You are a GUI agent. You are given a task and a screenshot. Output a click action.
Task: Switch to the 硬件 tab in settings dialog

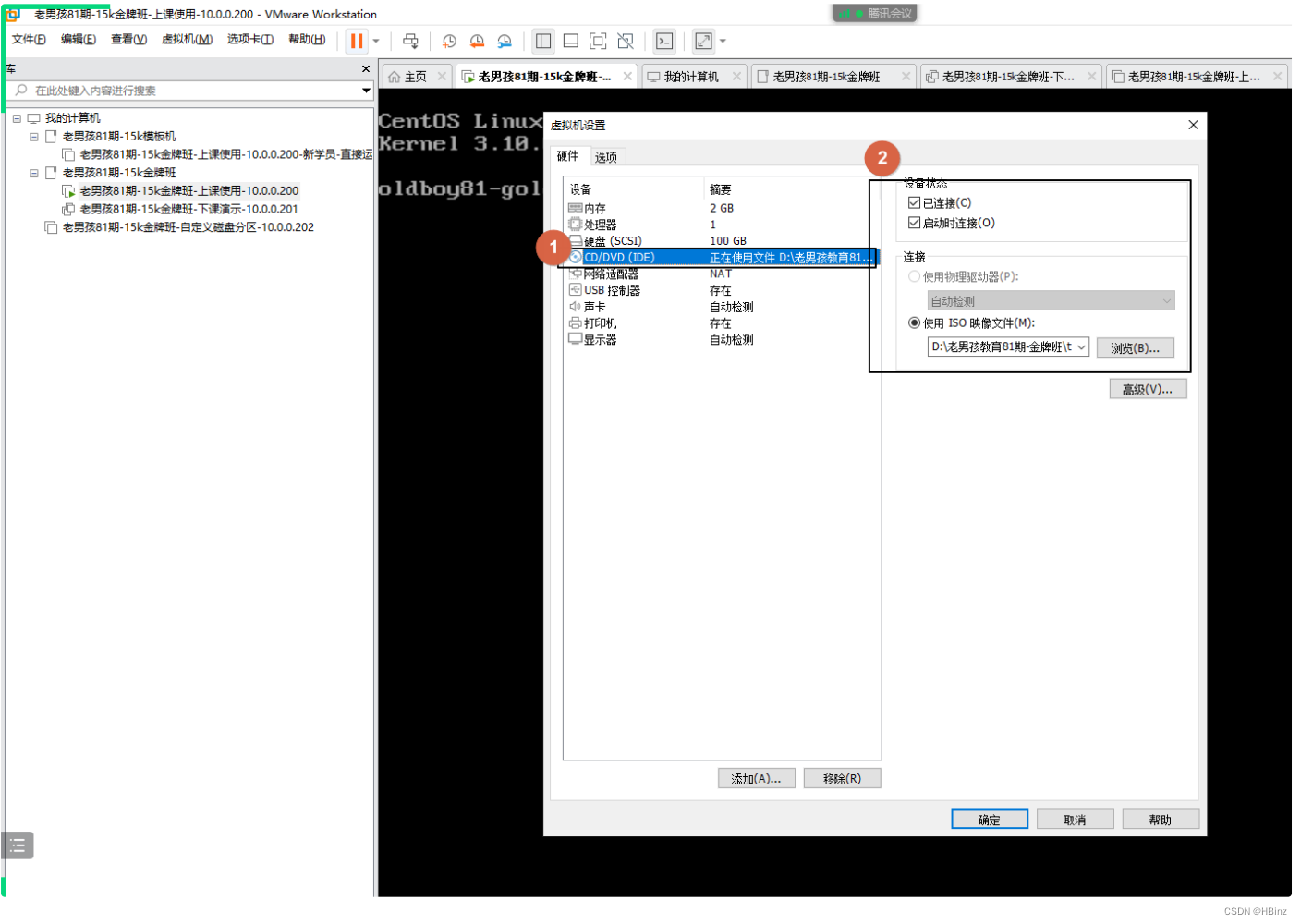pos(567,156)
